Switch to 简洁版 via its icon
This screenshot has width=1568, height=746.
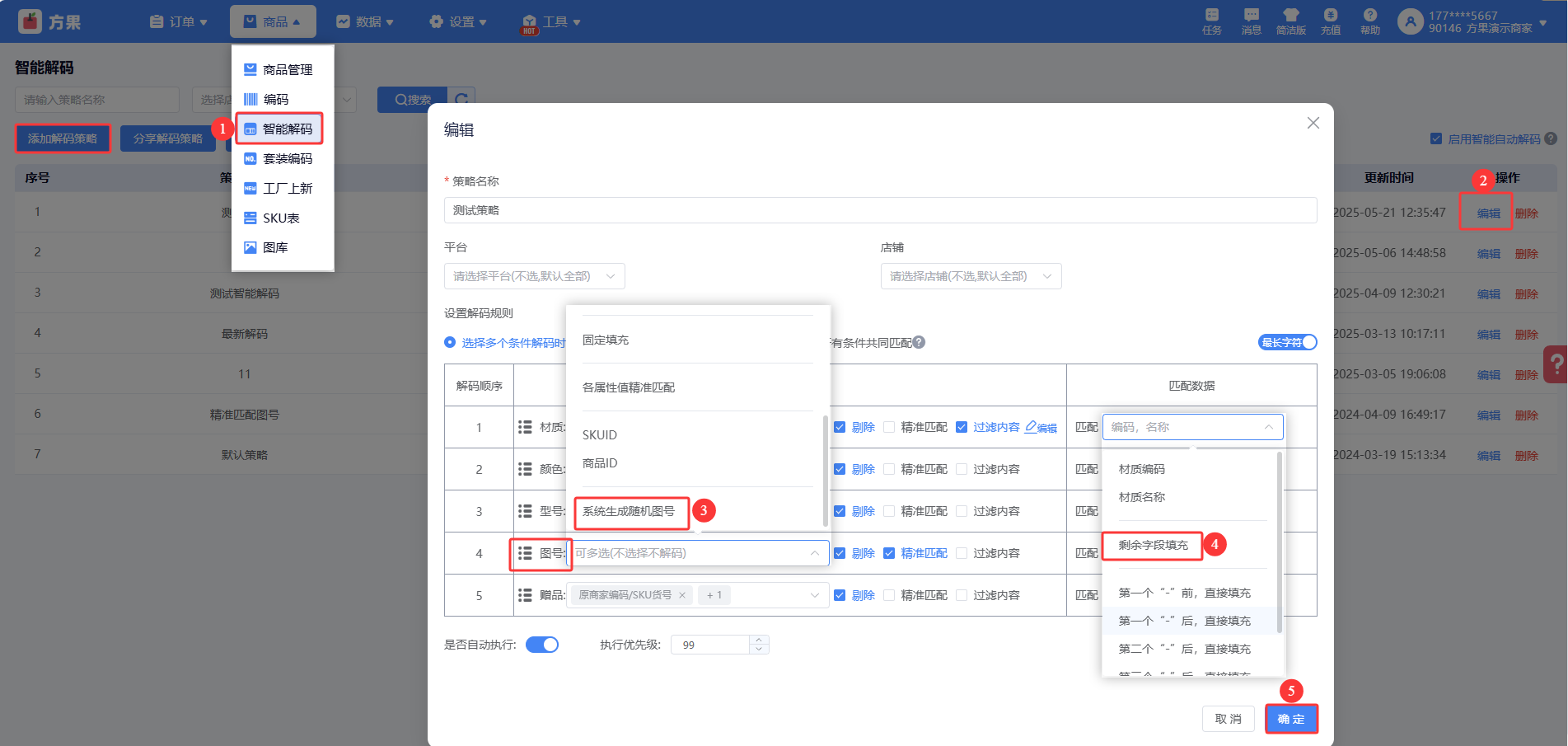(1290, 16)
